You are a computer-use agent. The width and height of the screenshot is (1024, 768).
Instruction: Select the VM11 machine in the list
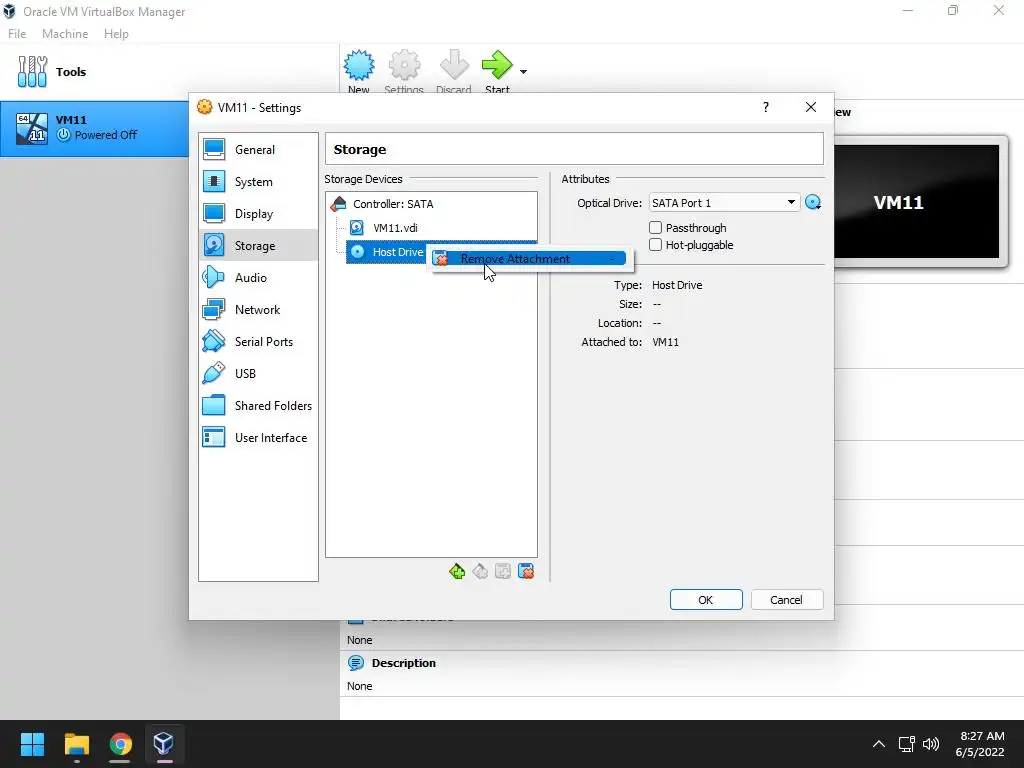pyautogui.click(x=95, y=128)
